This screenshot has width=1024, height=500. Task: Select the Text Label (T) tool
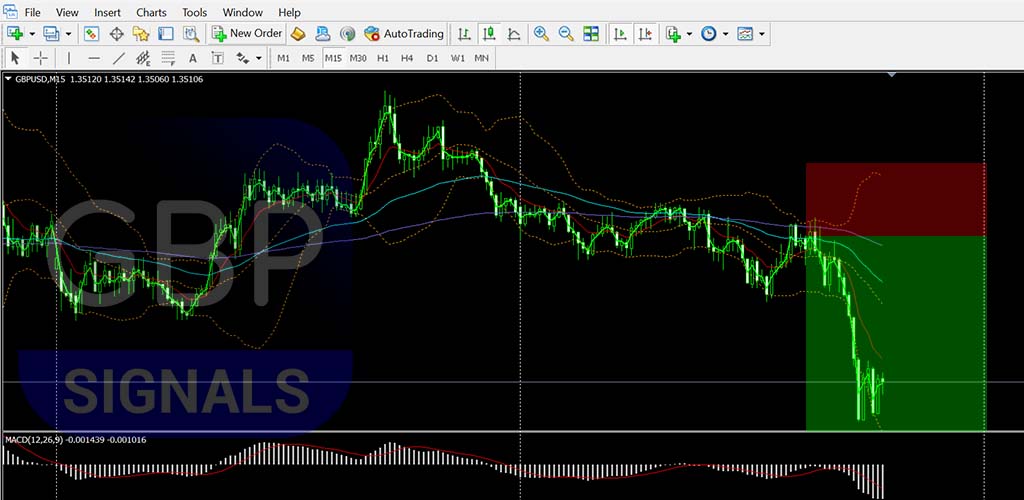coord(217,58)
